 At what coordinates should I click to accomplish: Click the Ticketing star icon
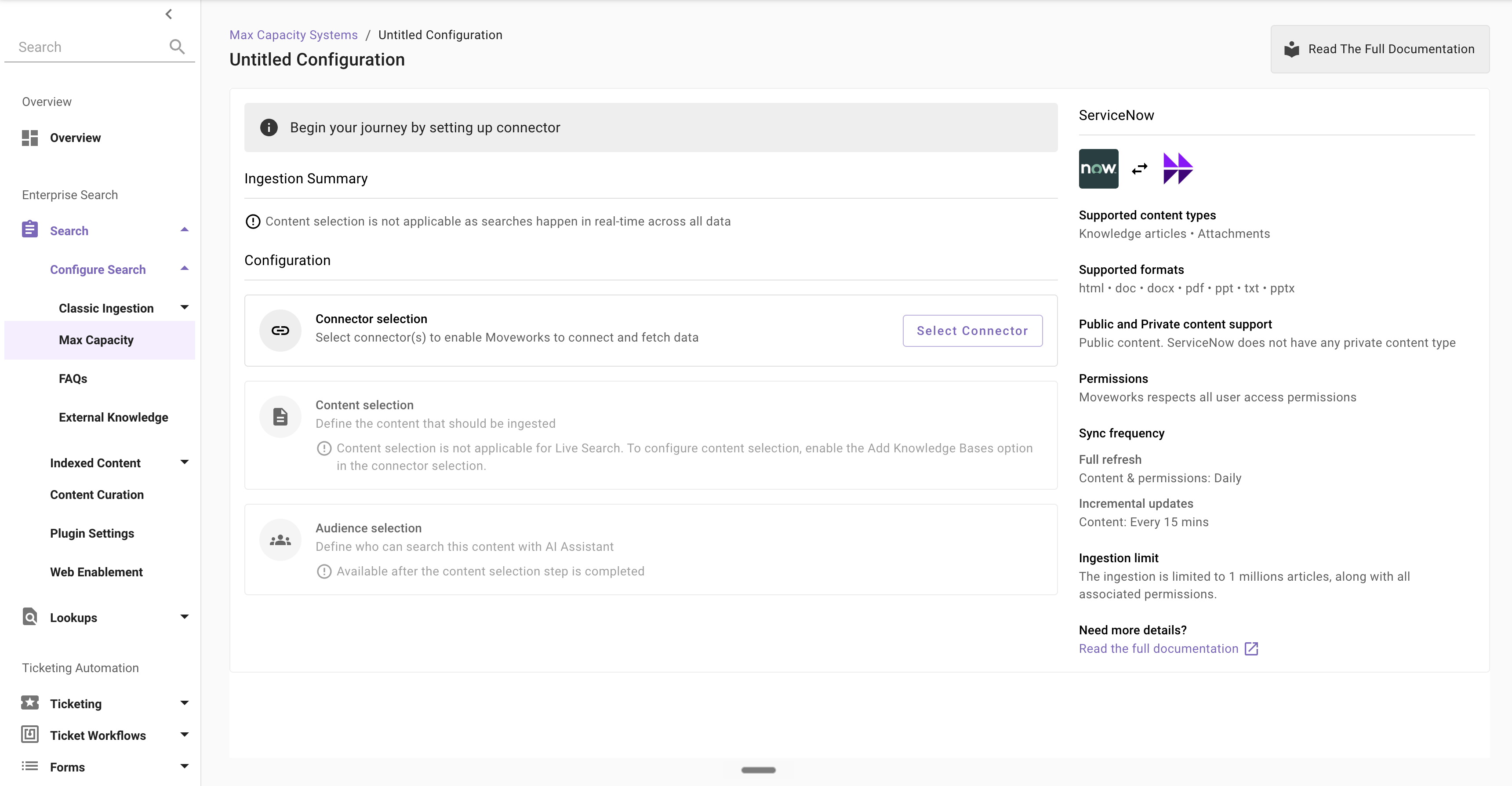[x=30, y=702]
